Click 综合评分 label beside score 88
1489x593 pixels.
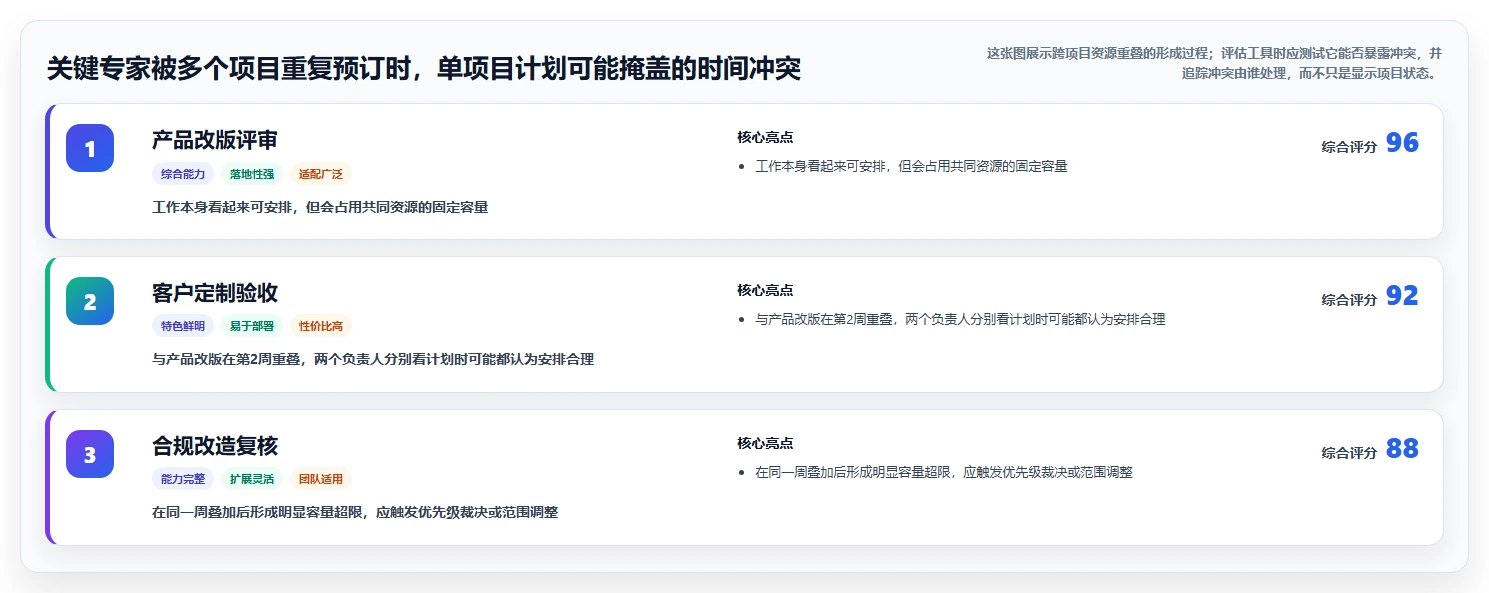pyautogui.click(x=1349, y=452)
